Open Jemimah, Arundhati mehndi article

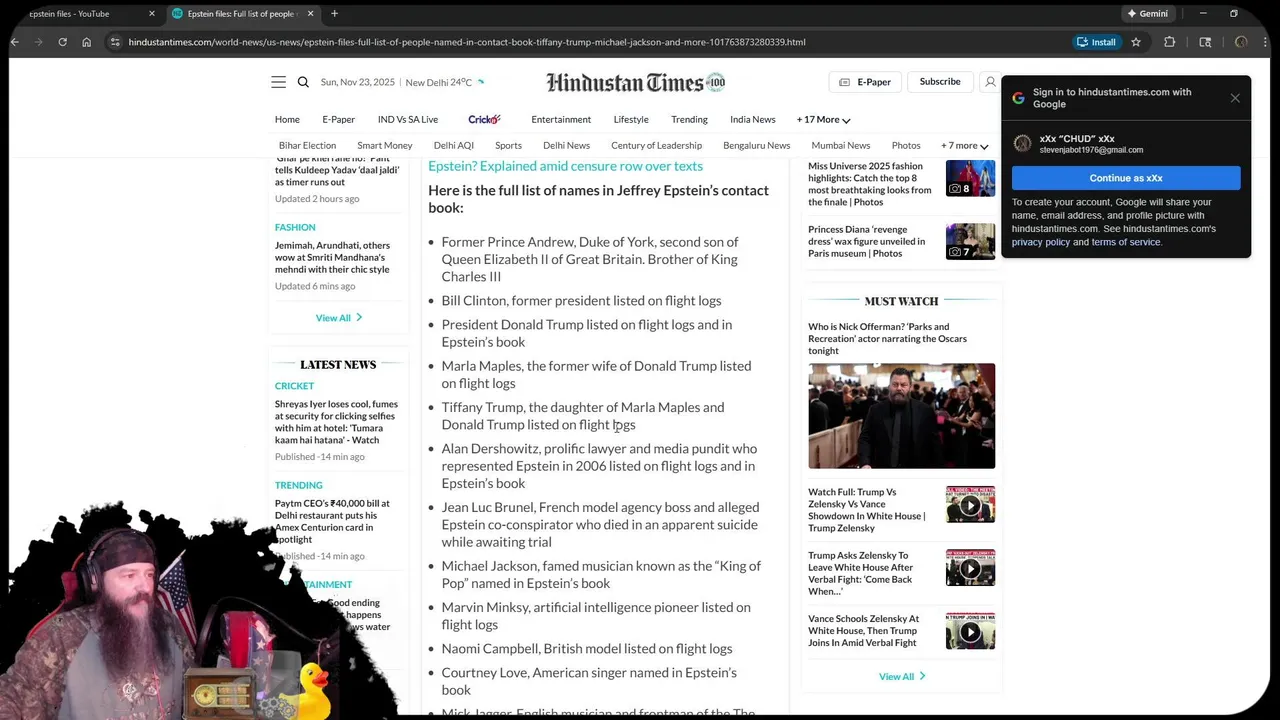click(333, 257)
